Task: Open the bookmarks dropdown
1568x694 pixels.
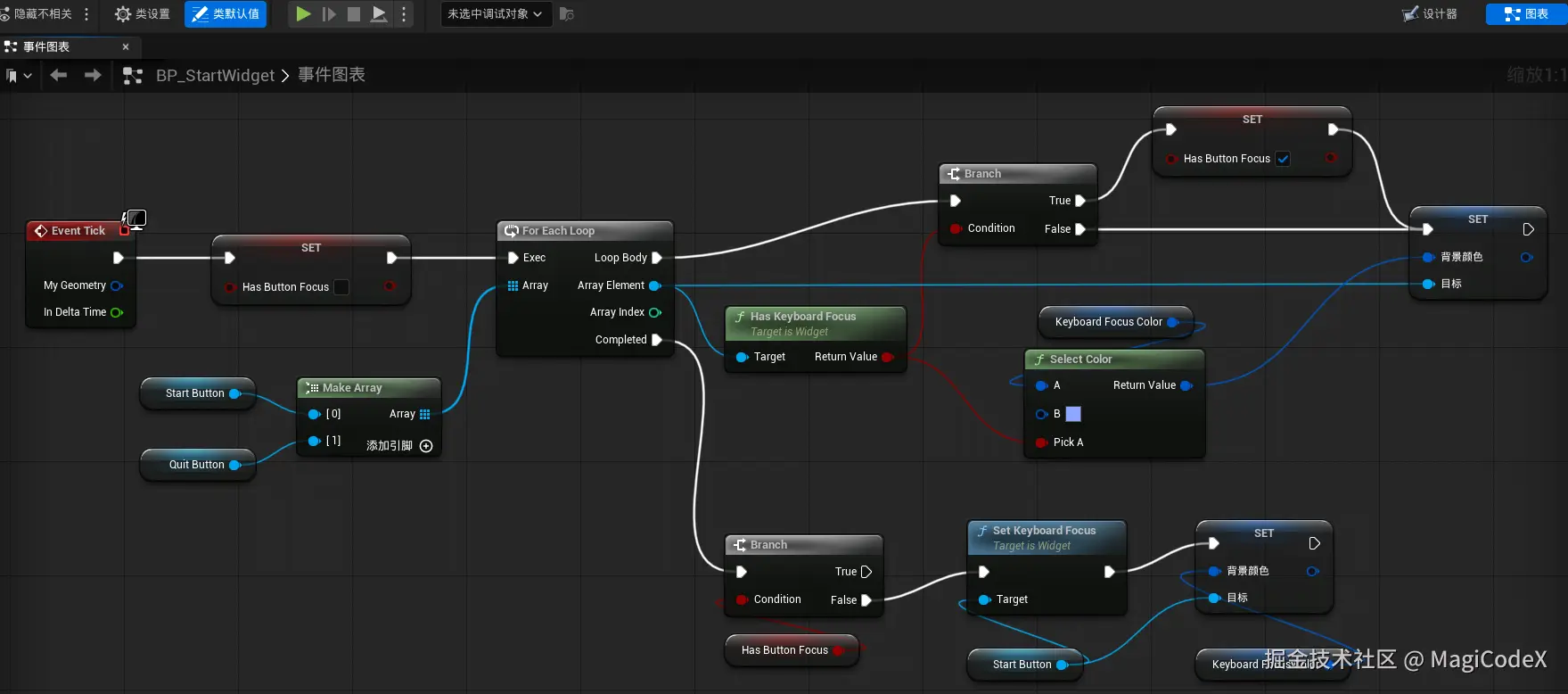Action: click(19, 76)
